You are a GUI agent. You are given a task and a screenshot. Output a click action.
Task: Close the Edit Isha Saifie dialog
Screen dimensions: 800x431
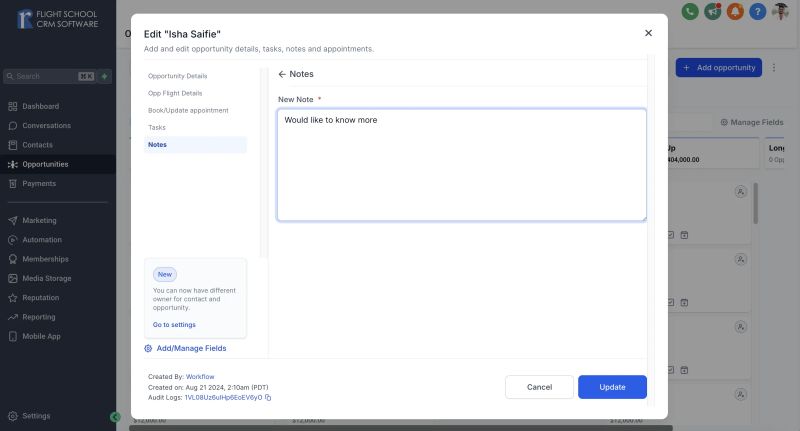click(x=648, y=33)
